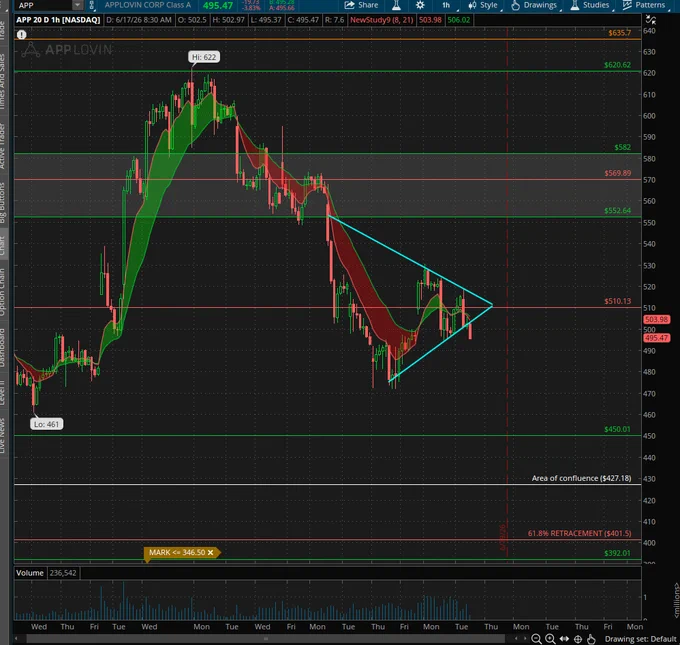Click the 495.47 price axis bubble
Screen dimensions: 680x645
click(656, 338)
